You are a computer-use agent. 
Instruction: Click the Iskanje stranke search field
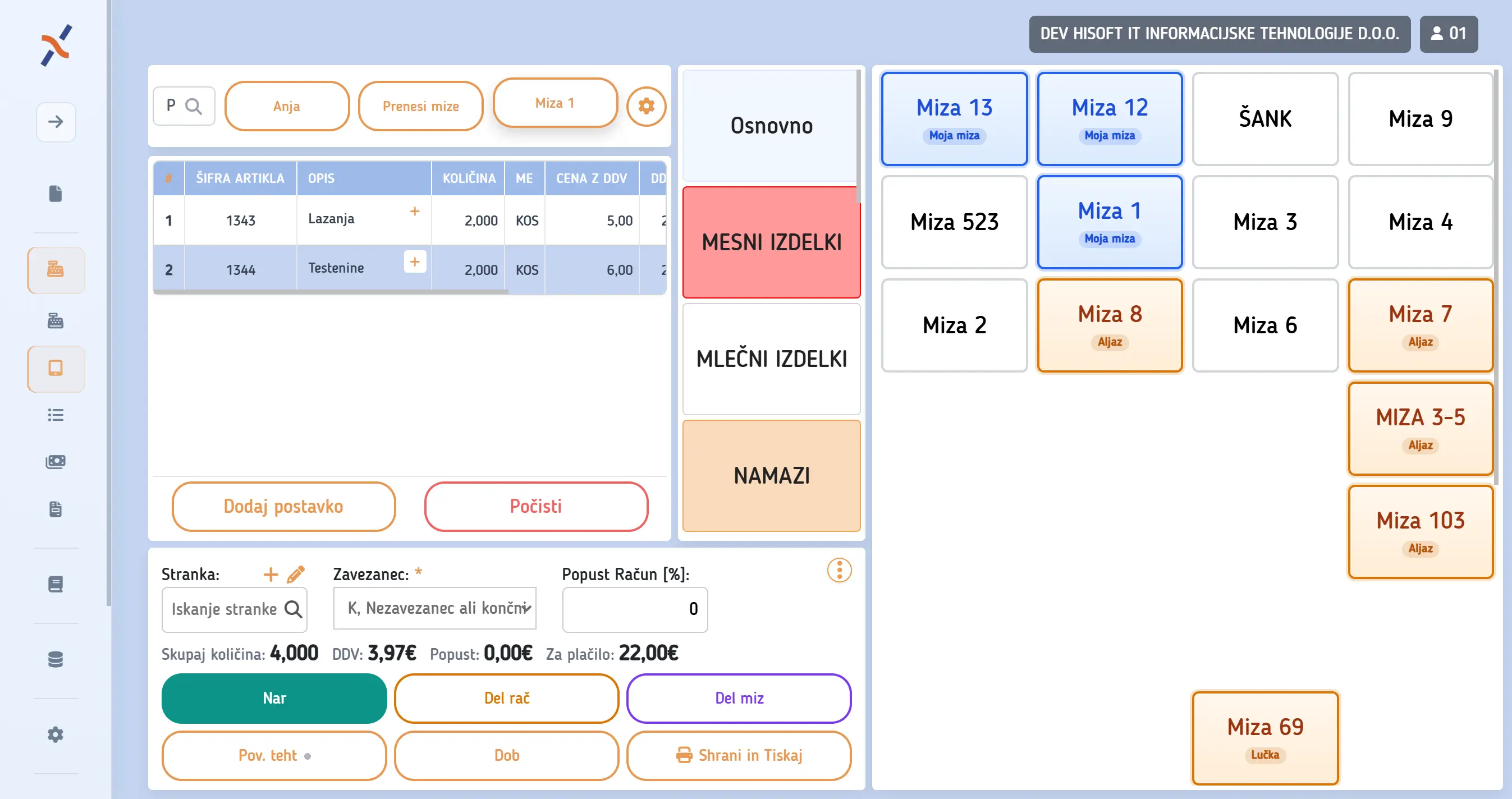pos(234,609)
